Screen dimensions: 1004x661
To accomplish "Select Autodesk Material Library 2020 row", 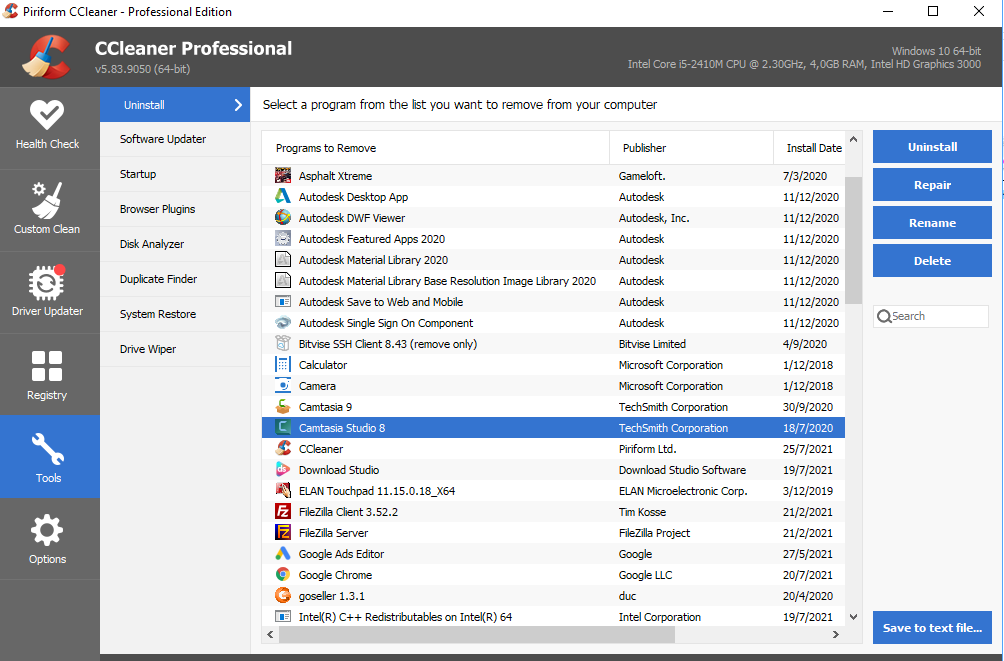I will tap(553, 260).
